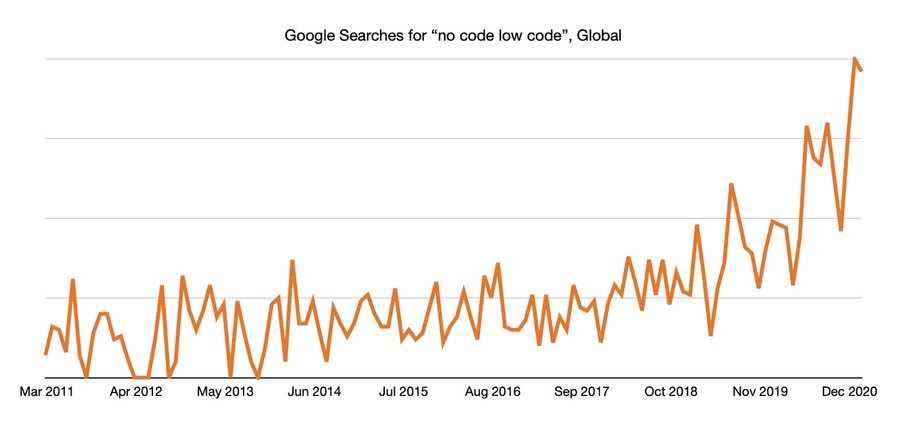Viewport: 900px width, 436px height.
Task: Choose the Sep 2017 date label
Action: pos(581,391)
